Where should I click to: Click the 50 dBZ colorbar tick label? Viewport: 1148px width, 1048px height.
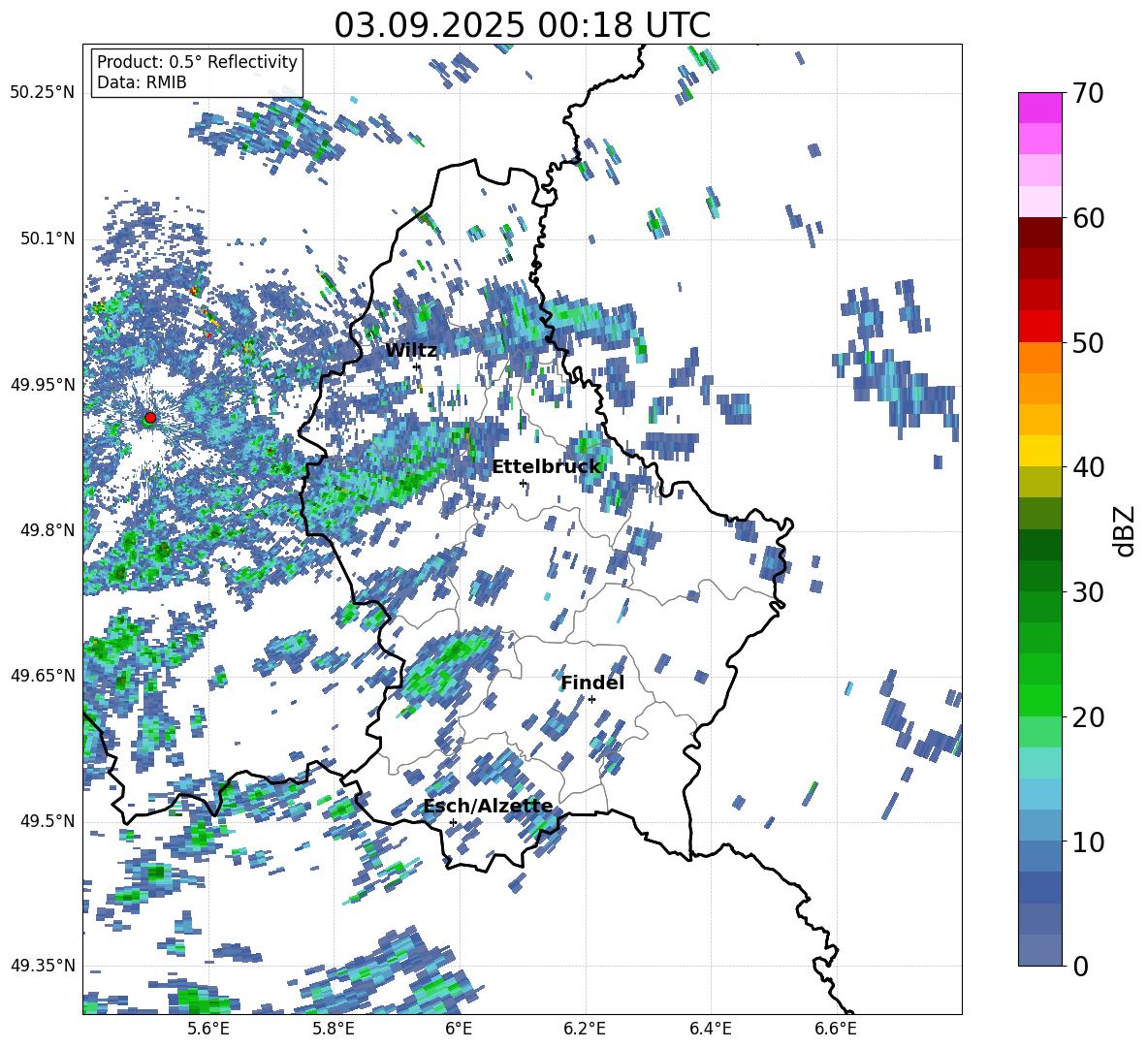[1088, 342]
